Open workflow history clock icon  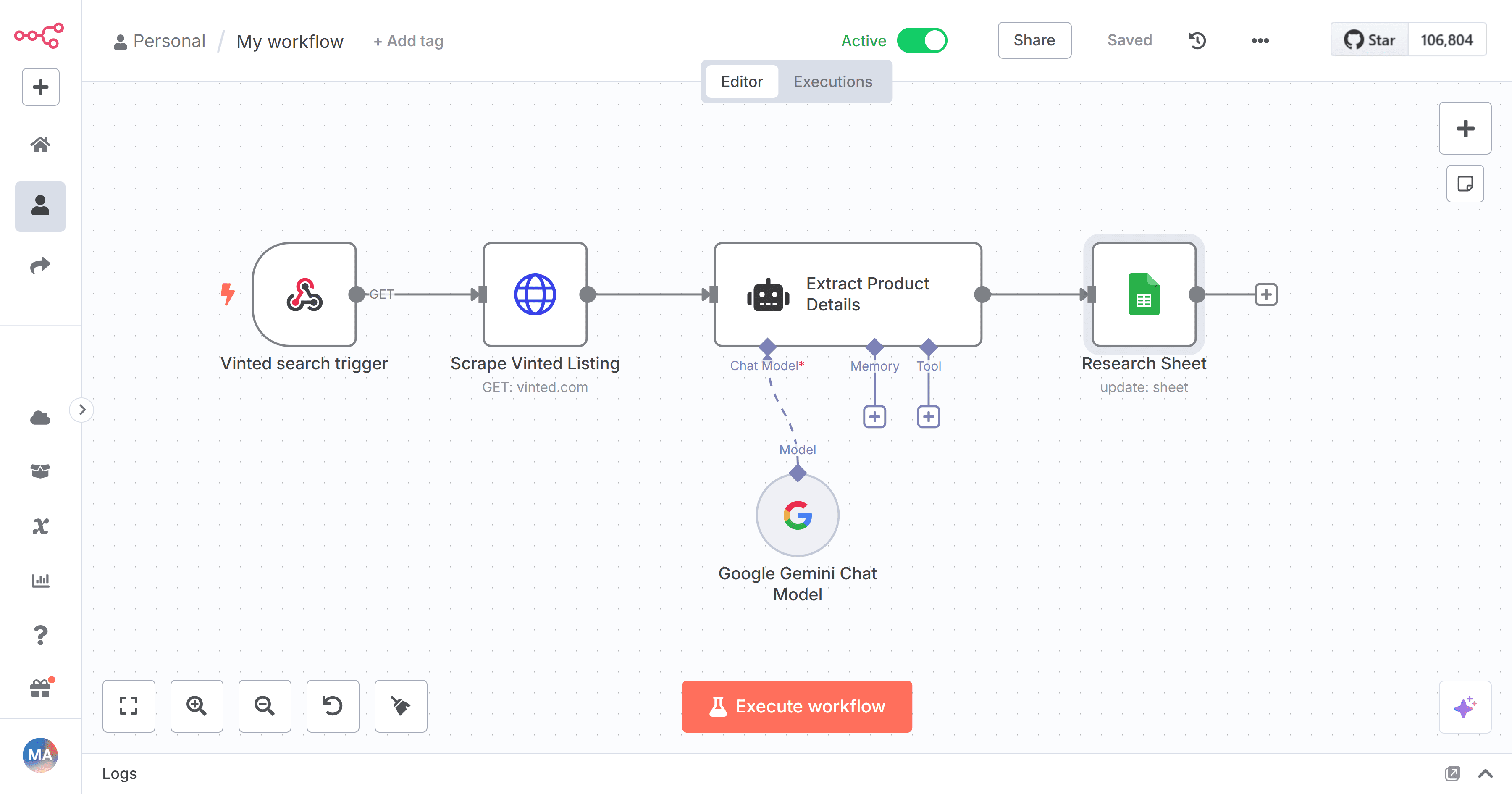tap(1197, 40)
